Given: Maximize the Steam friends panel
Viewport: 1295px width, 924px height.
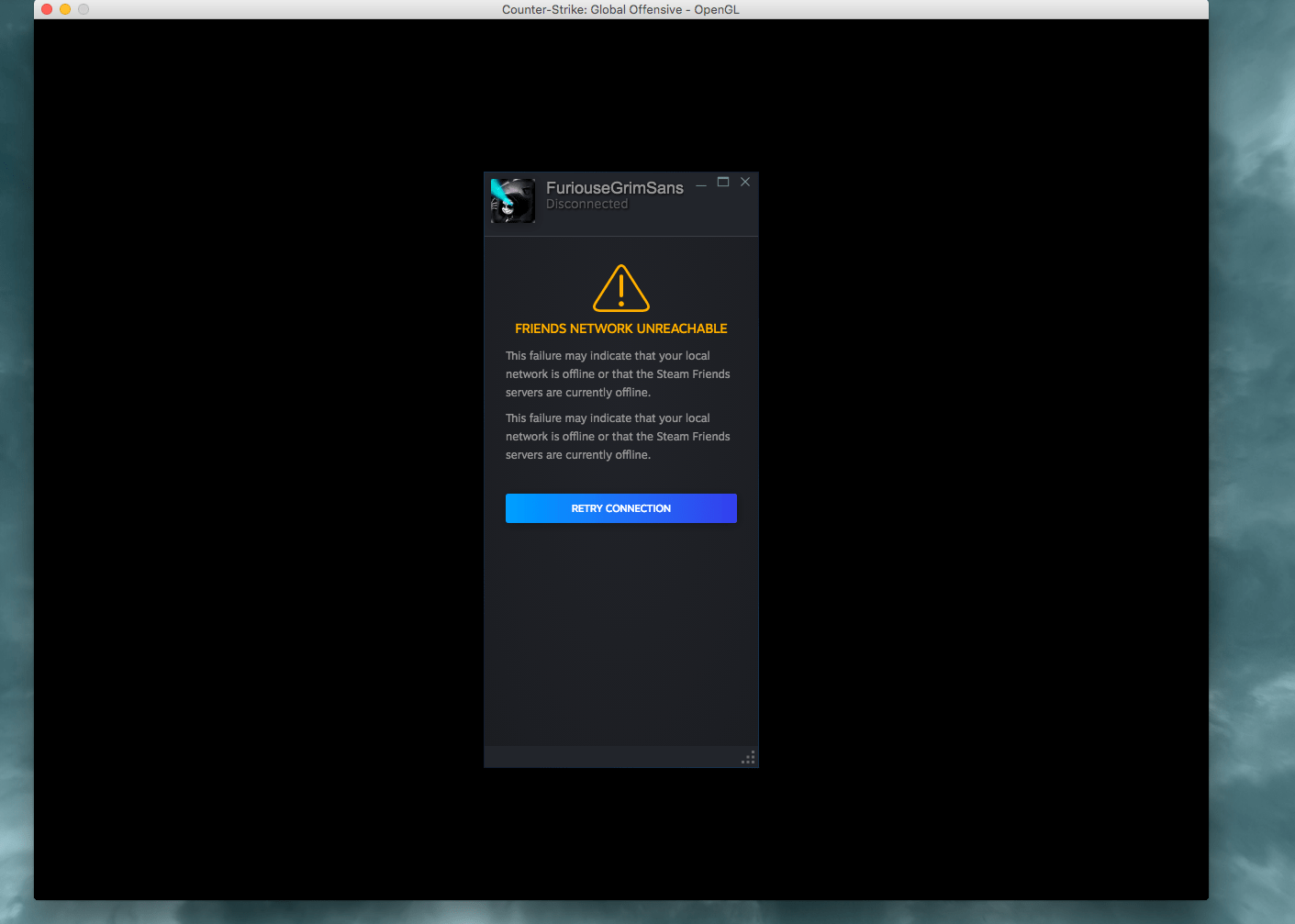Looking at the screenshot, I should 723,183.
